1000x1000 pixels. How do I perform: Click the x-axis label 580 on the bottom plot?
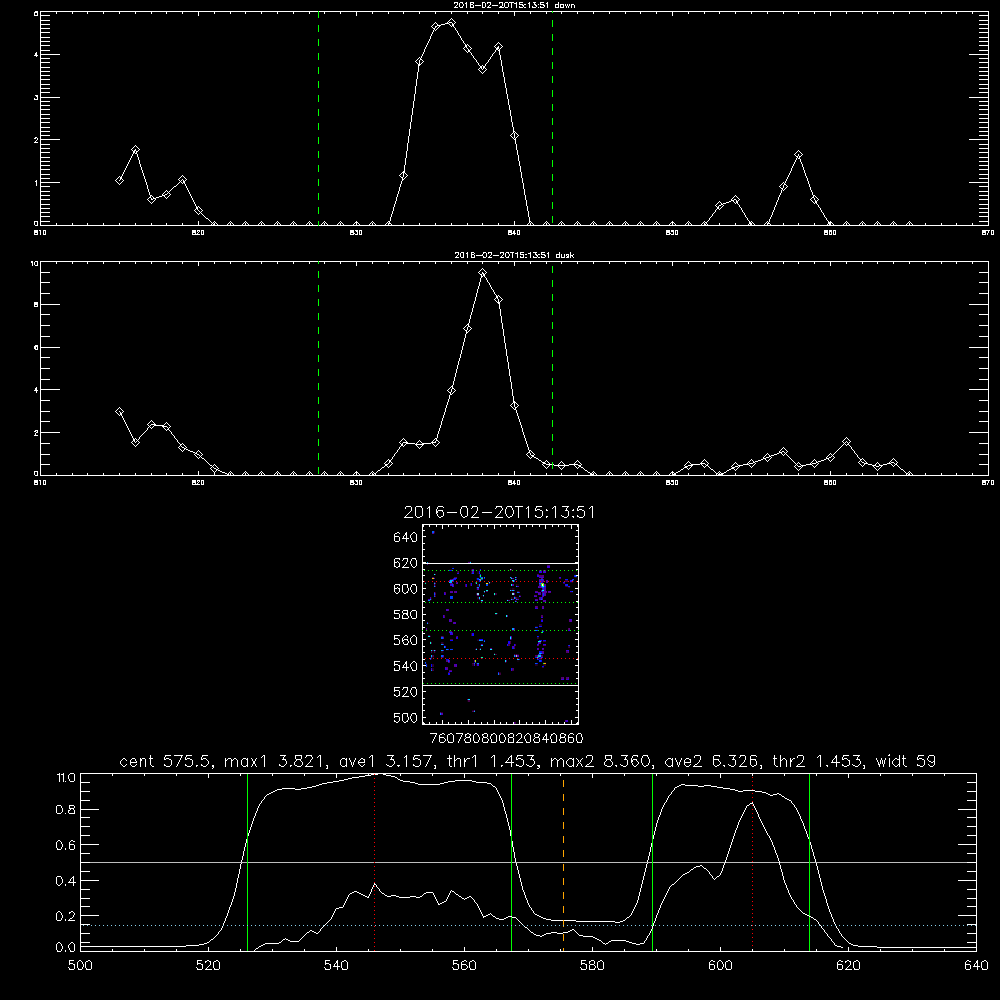tap(592, 966)
